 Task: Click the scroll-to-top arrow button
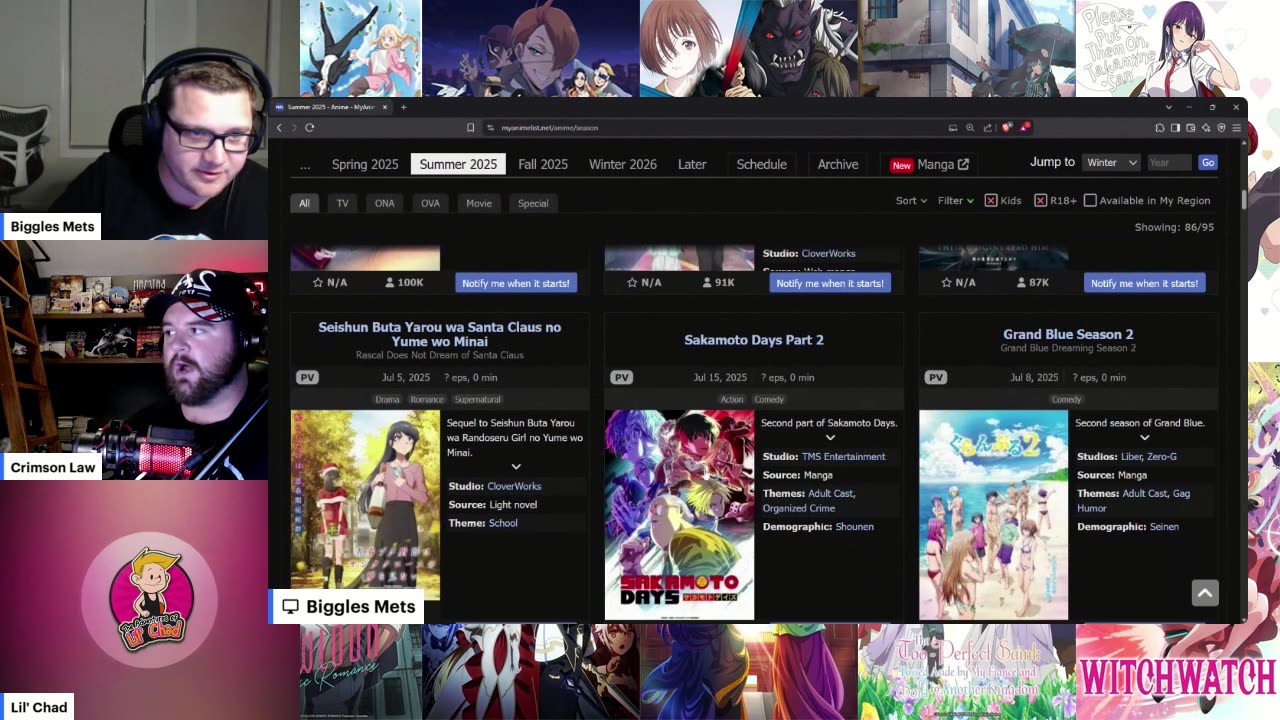(x=1205, y=593)
